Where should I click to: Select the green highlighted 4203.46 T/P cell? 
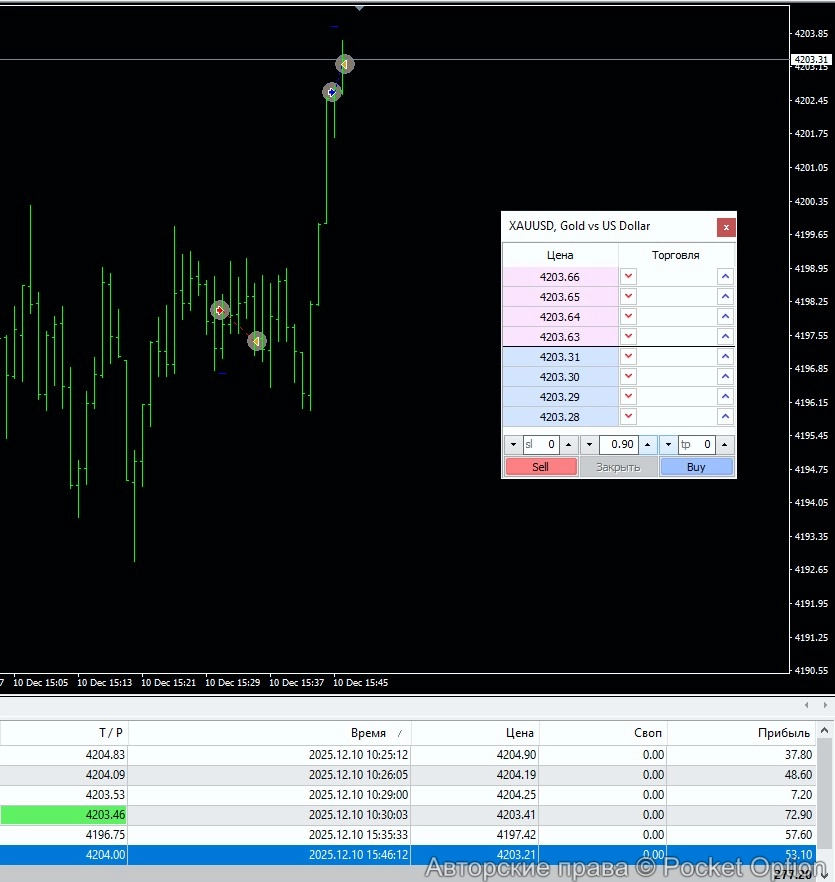(64, 815)
